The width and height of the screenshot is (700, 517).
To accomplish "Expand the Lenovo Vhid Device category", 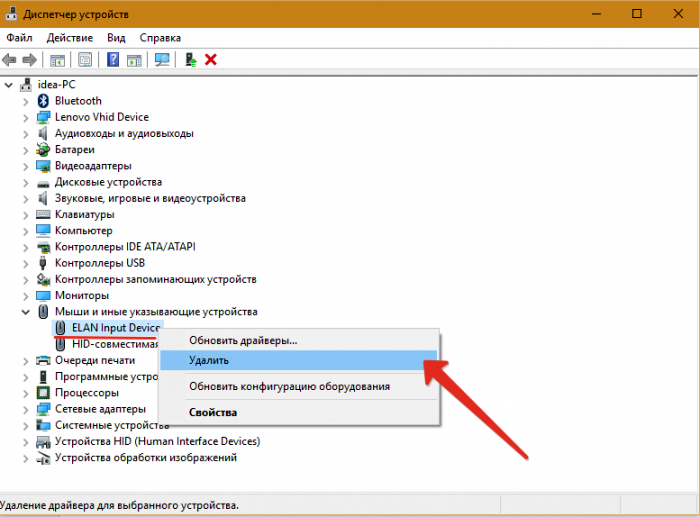I will [x=26, y=118].
